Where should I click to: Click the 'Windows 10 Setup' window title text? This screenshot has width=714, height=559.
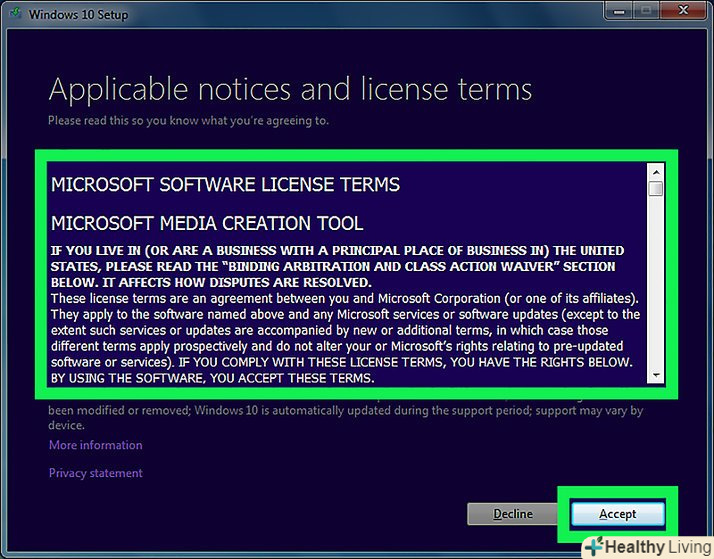coord(78,15)
